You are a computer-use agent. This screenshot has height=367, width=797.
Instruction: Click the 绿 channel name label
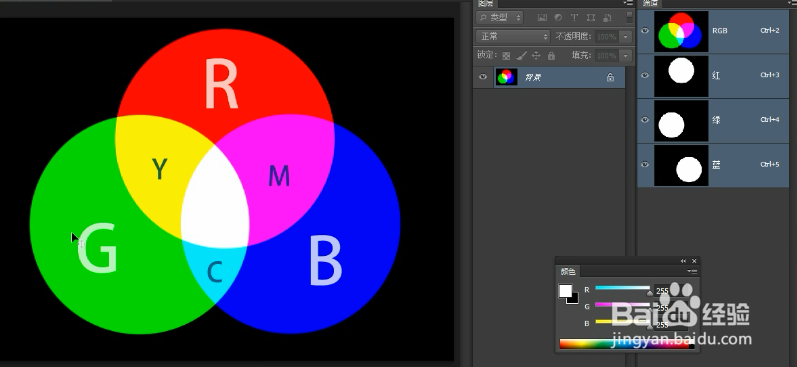tap(716, 120)
